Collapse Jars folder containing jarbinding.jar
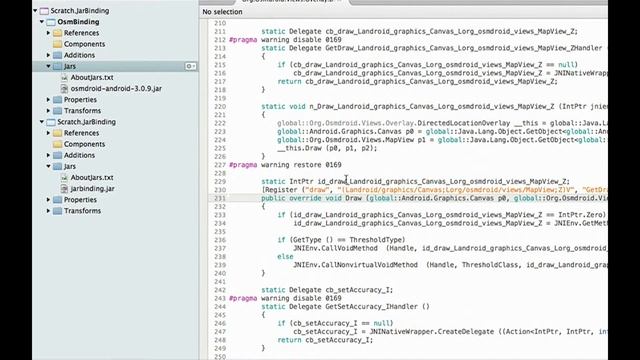The width and height of the screenshot is (640, 360). pyautogui.click(x=49, y=166)
